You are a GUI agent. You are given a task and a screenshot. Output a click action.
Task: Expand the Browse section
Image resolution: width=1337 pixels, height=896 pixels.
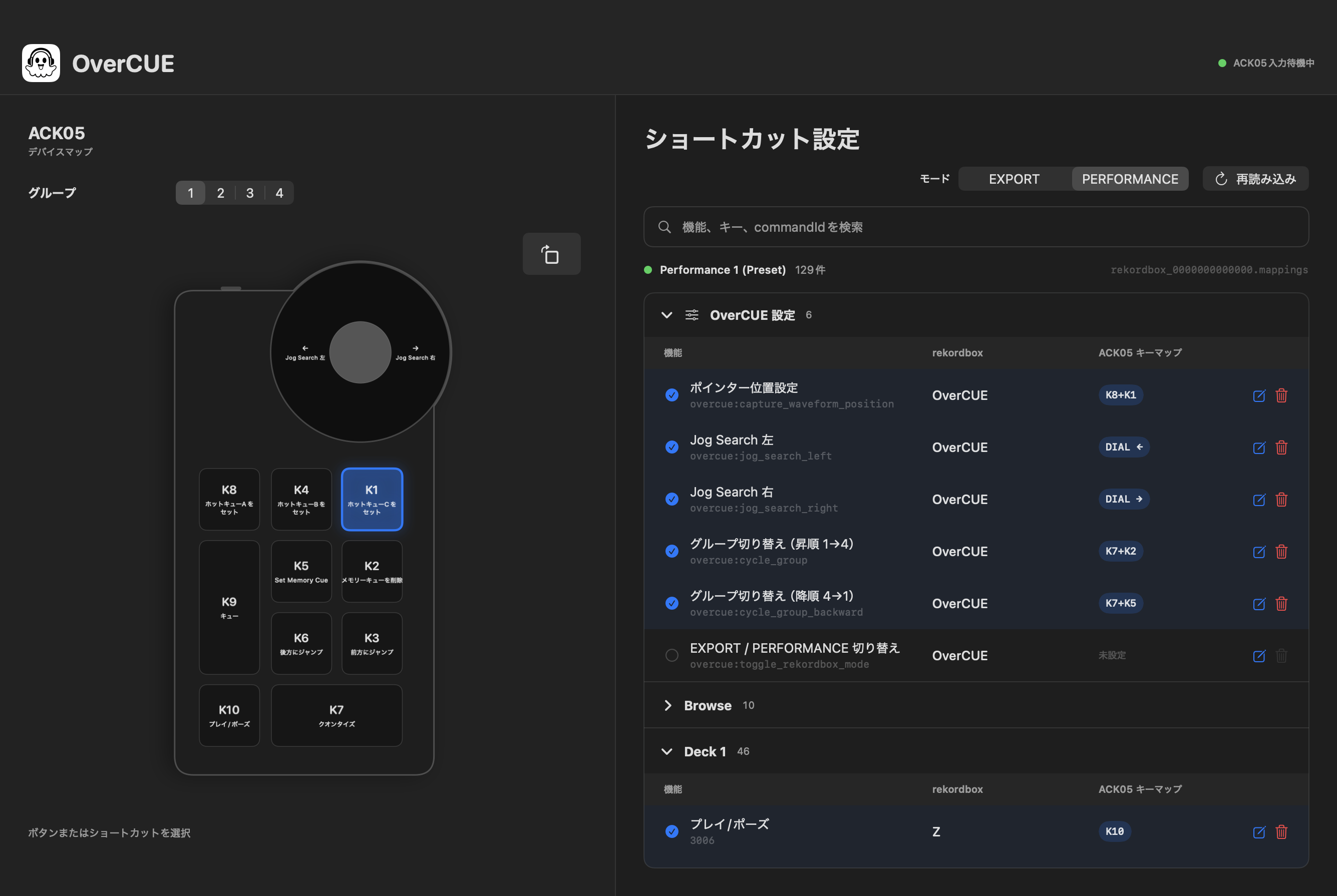tap(667, 705)
